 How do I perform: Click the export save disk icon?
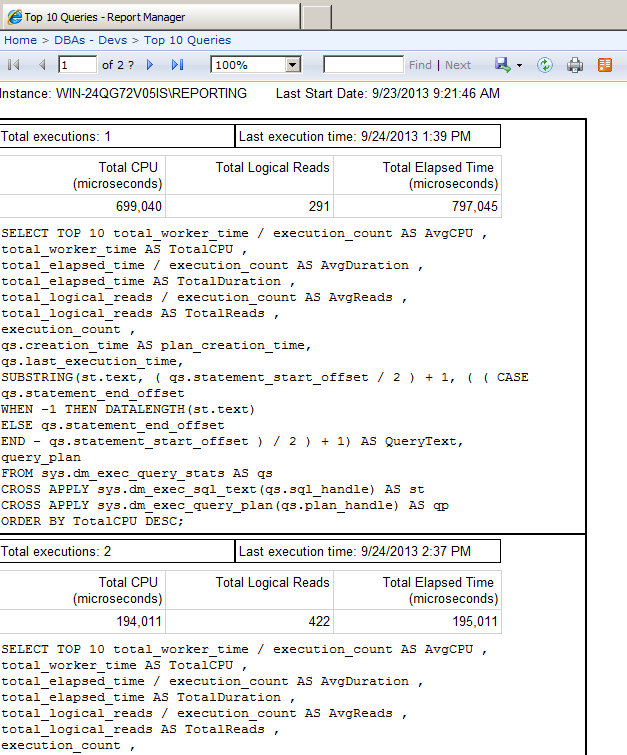[x=503, y=65]
